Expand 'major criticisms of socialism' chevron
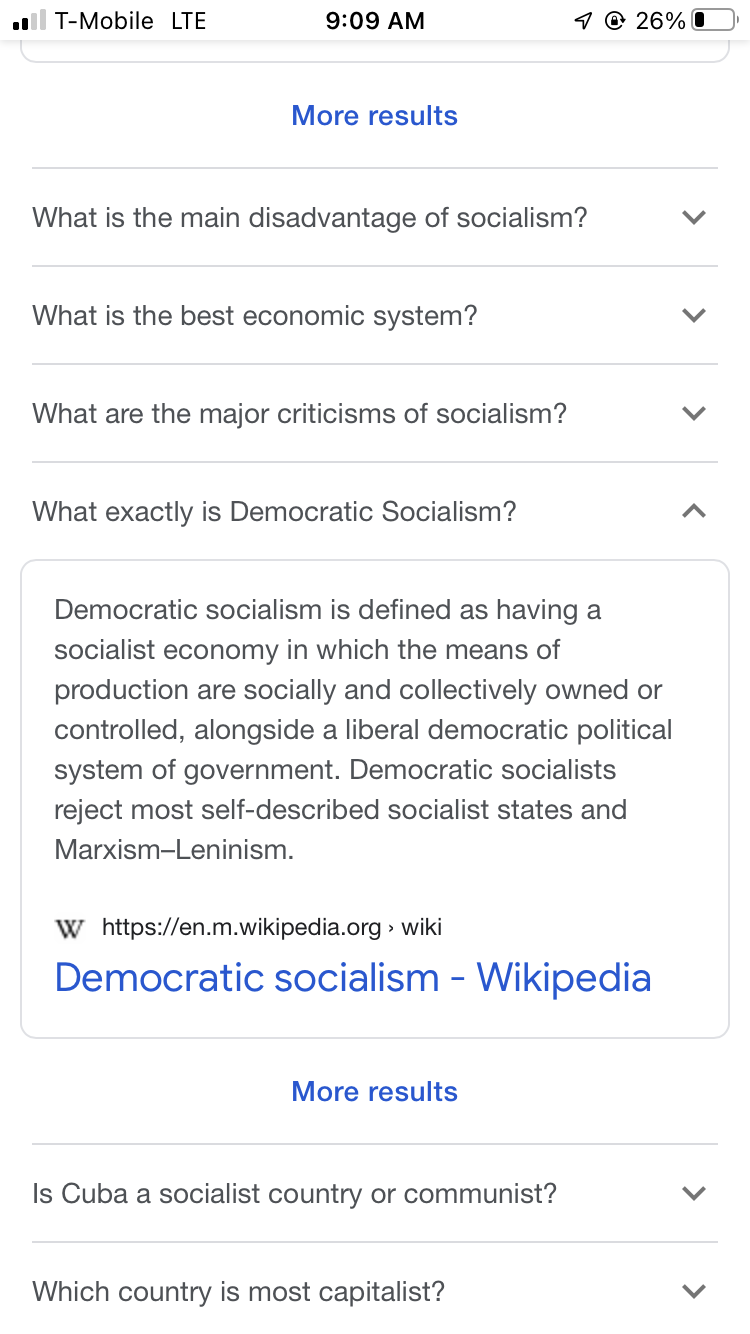This screenshot has width=750, height=1334. [x=693, y=413]
